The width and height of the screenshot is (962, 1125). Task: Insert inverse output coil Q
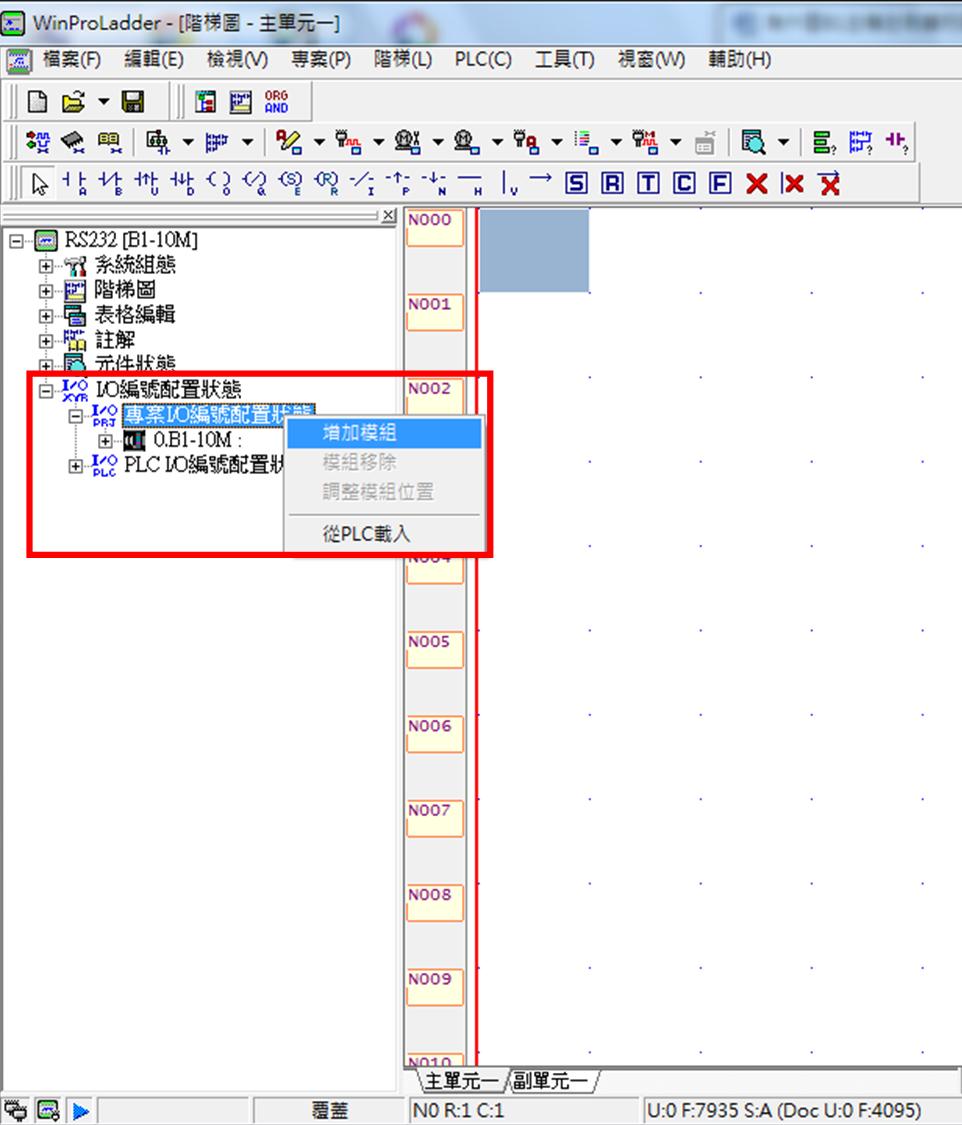click(x=255, y=184)
